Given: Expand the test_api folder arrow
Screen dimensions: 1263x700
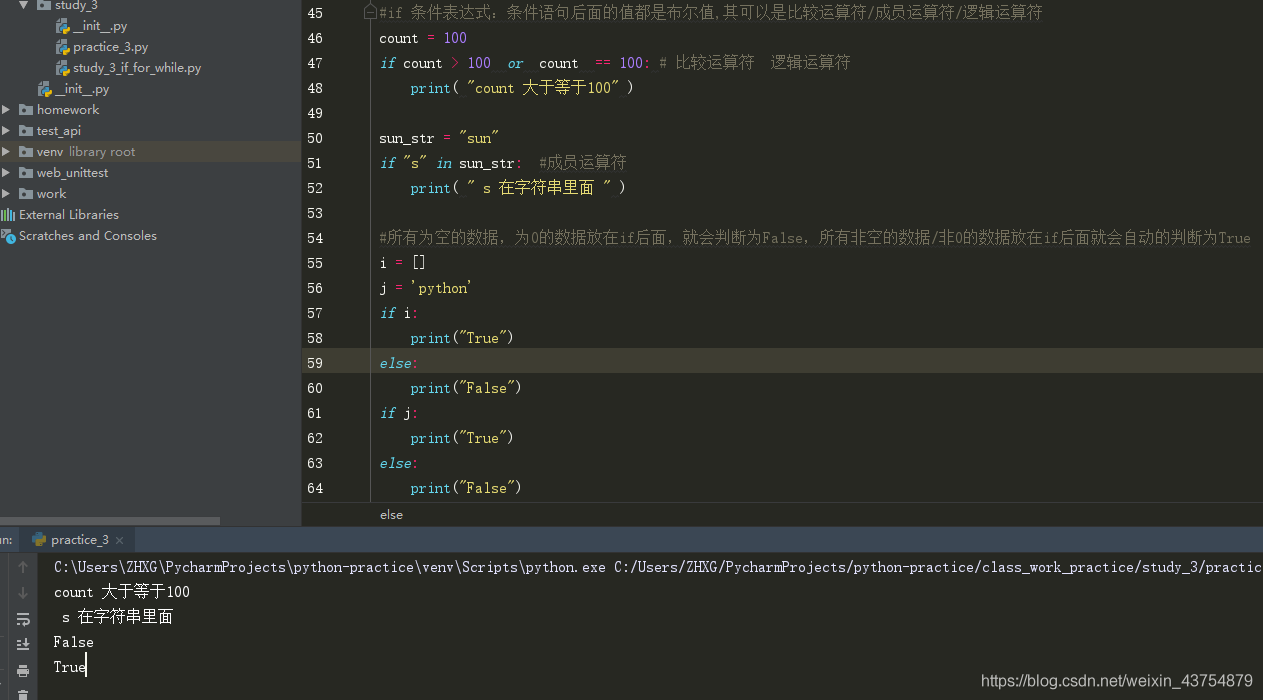Looking at the screenshot, I should (6, 131).
